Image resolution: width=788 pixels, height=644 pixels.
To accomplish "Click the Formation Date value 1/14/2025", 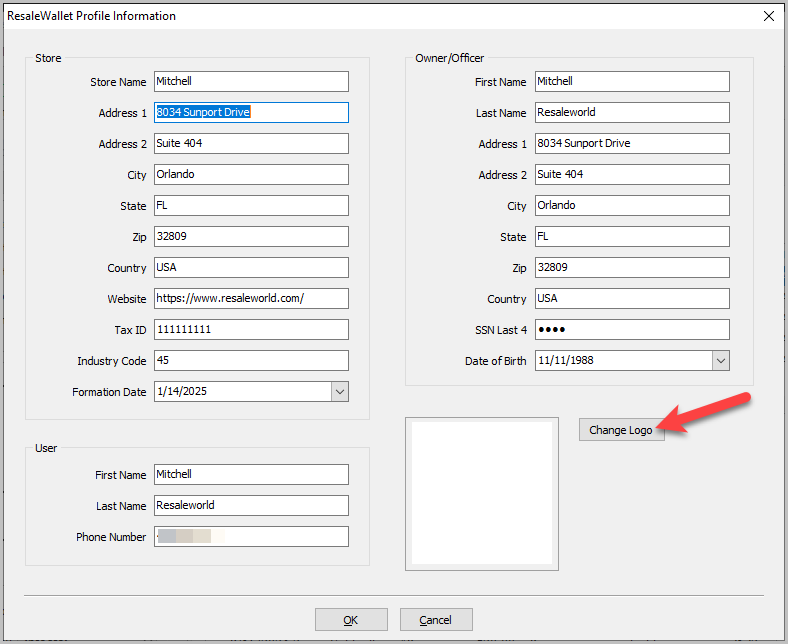I will (x=181, y=392).
